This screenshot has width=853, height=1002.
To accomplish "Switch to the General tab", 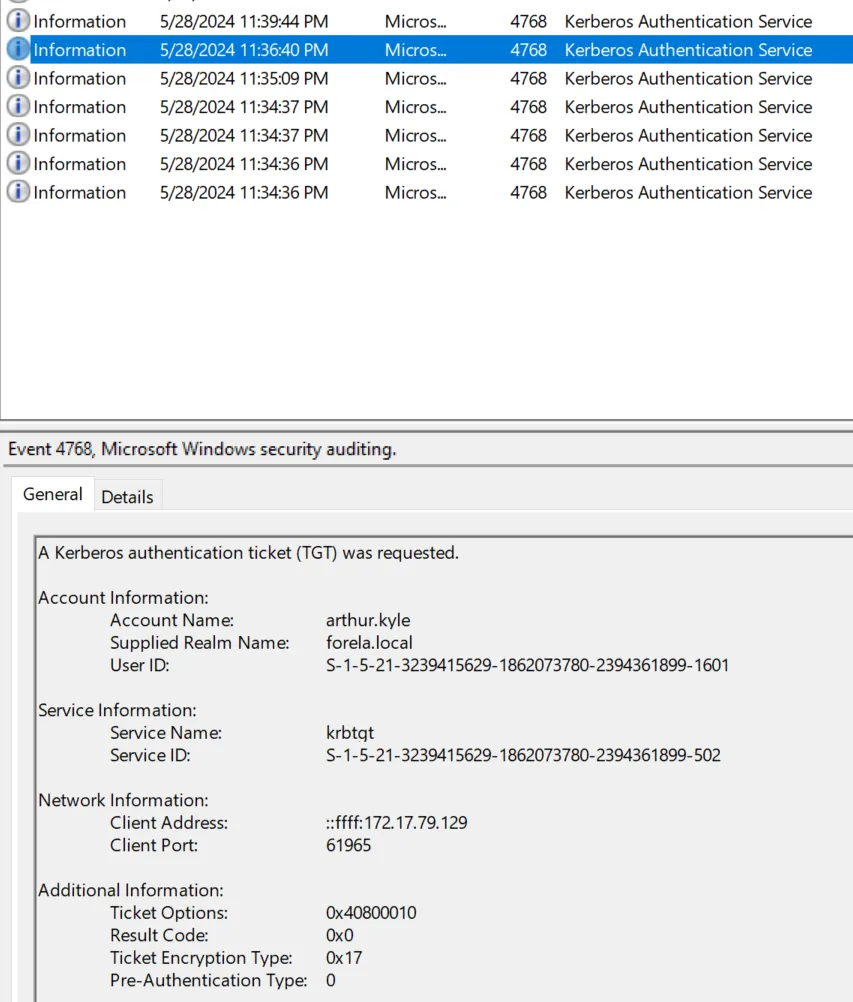I will (52, 494).
